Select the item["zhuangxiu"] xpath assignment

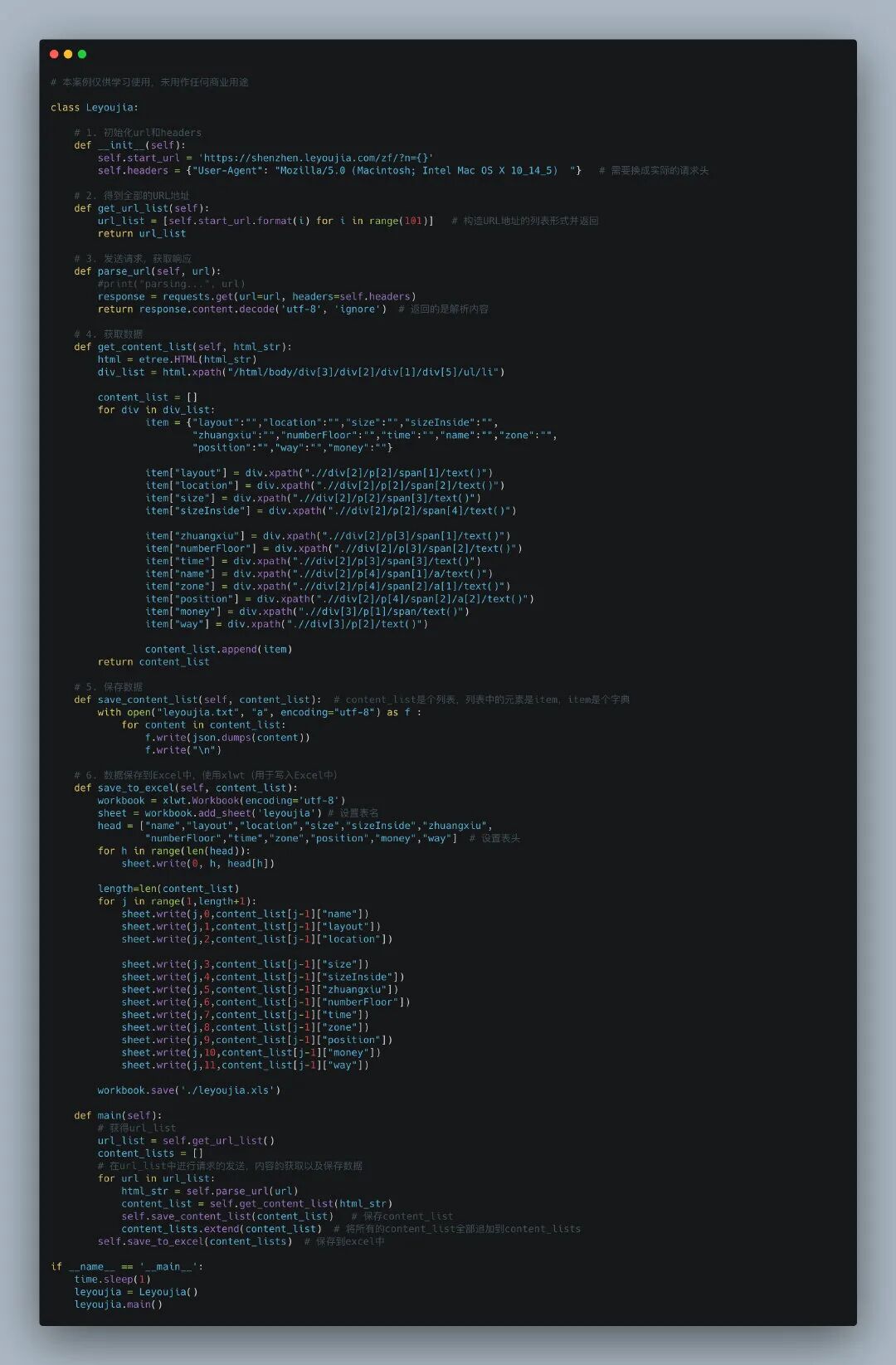click(328, 536)
